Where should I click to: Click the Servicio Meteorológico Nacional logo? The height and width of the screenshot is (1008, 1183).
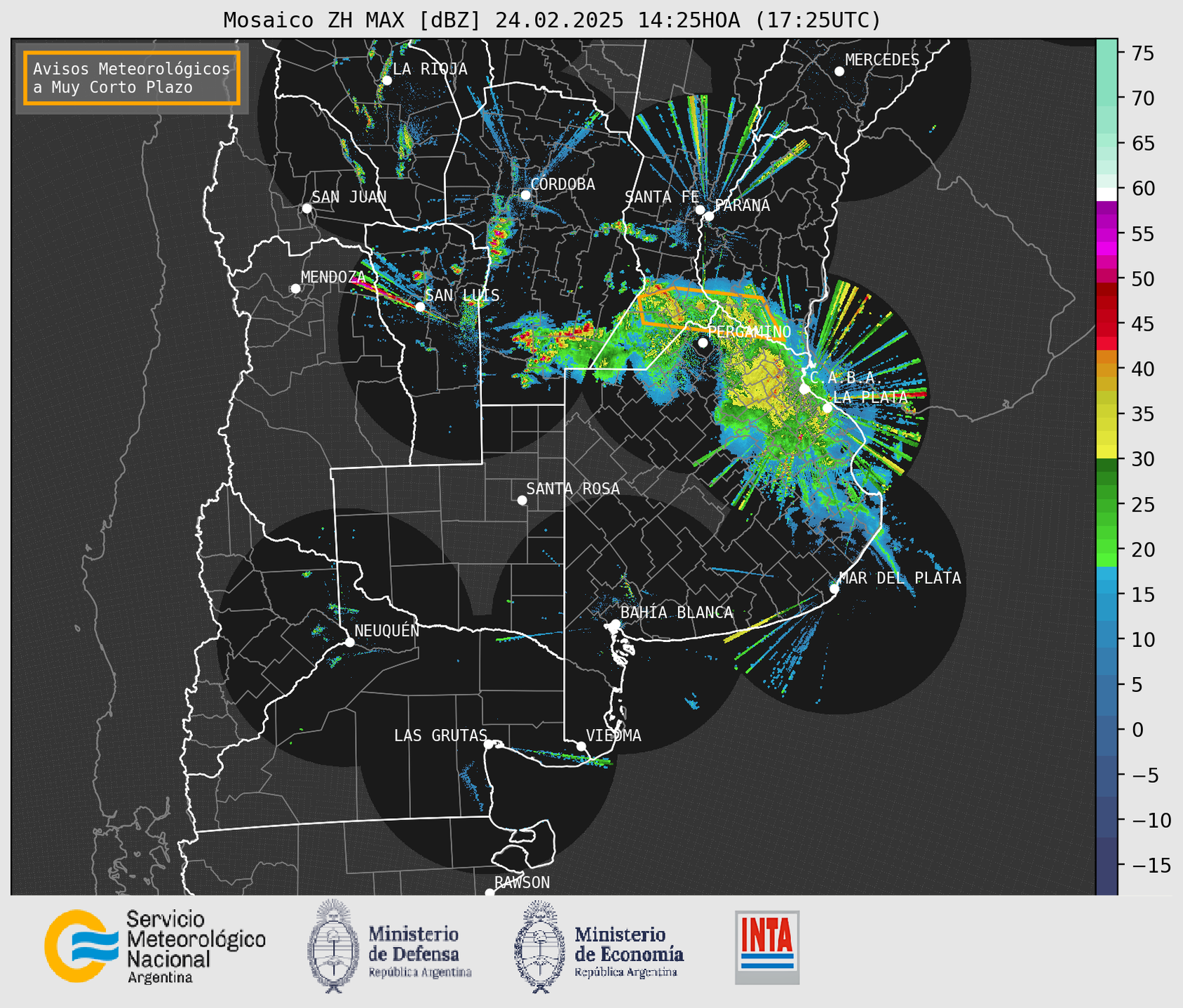[155, 946]
